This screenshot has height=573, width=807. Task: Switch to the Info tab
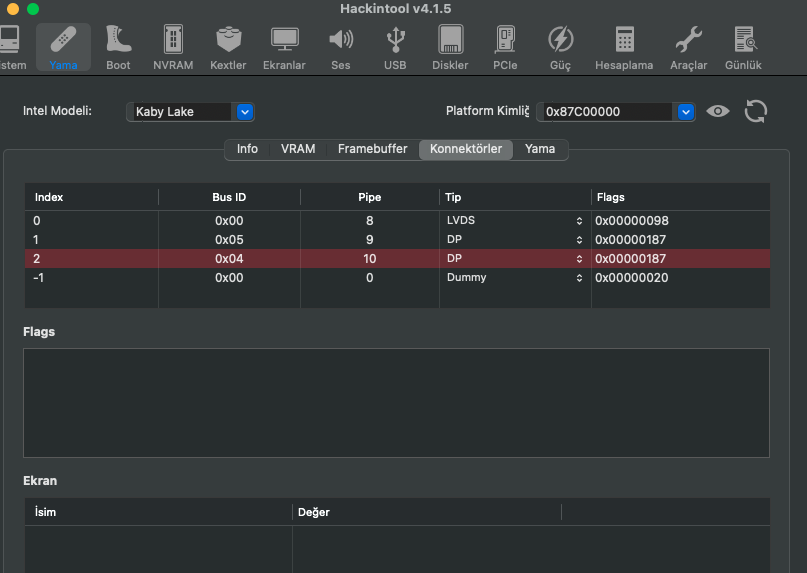247,149
